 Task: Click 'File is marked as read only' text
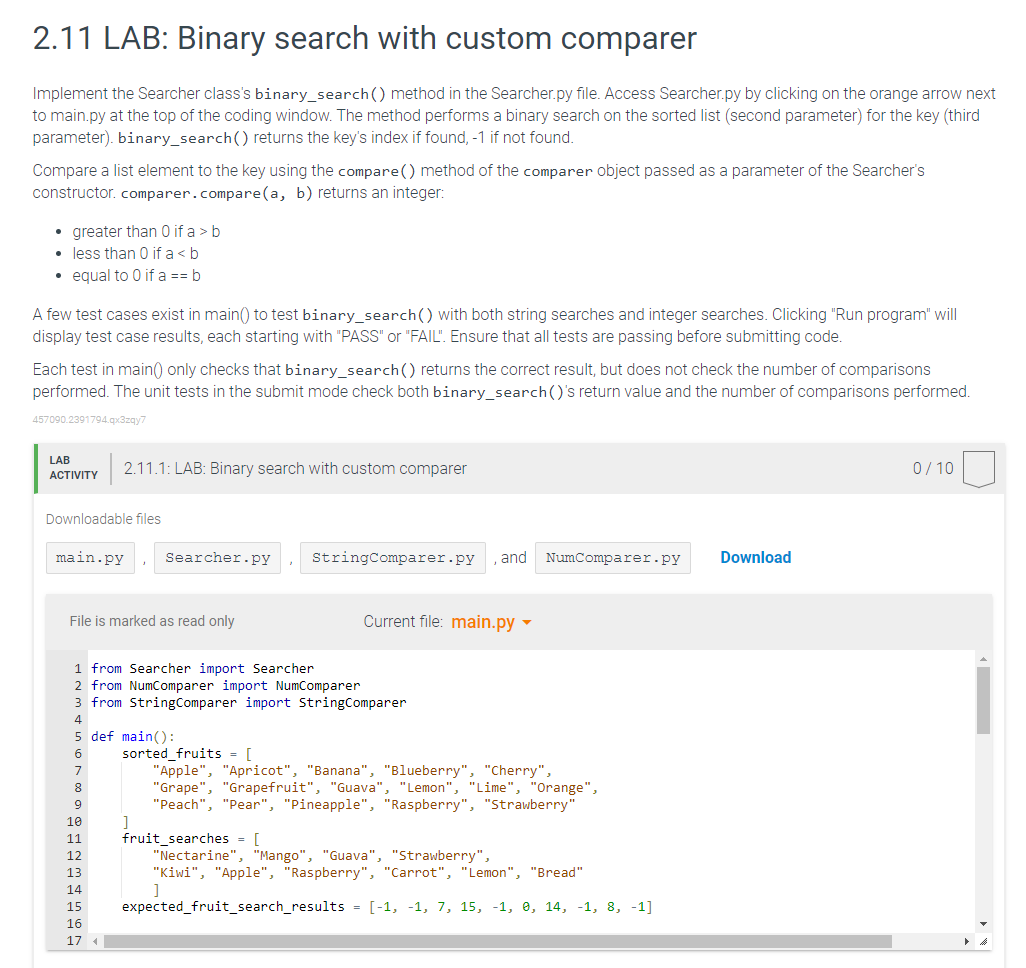(x=152, y=621)
